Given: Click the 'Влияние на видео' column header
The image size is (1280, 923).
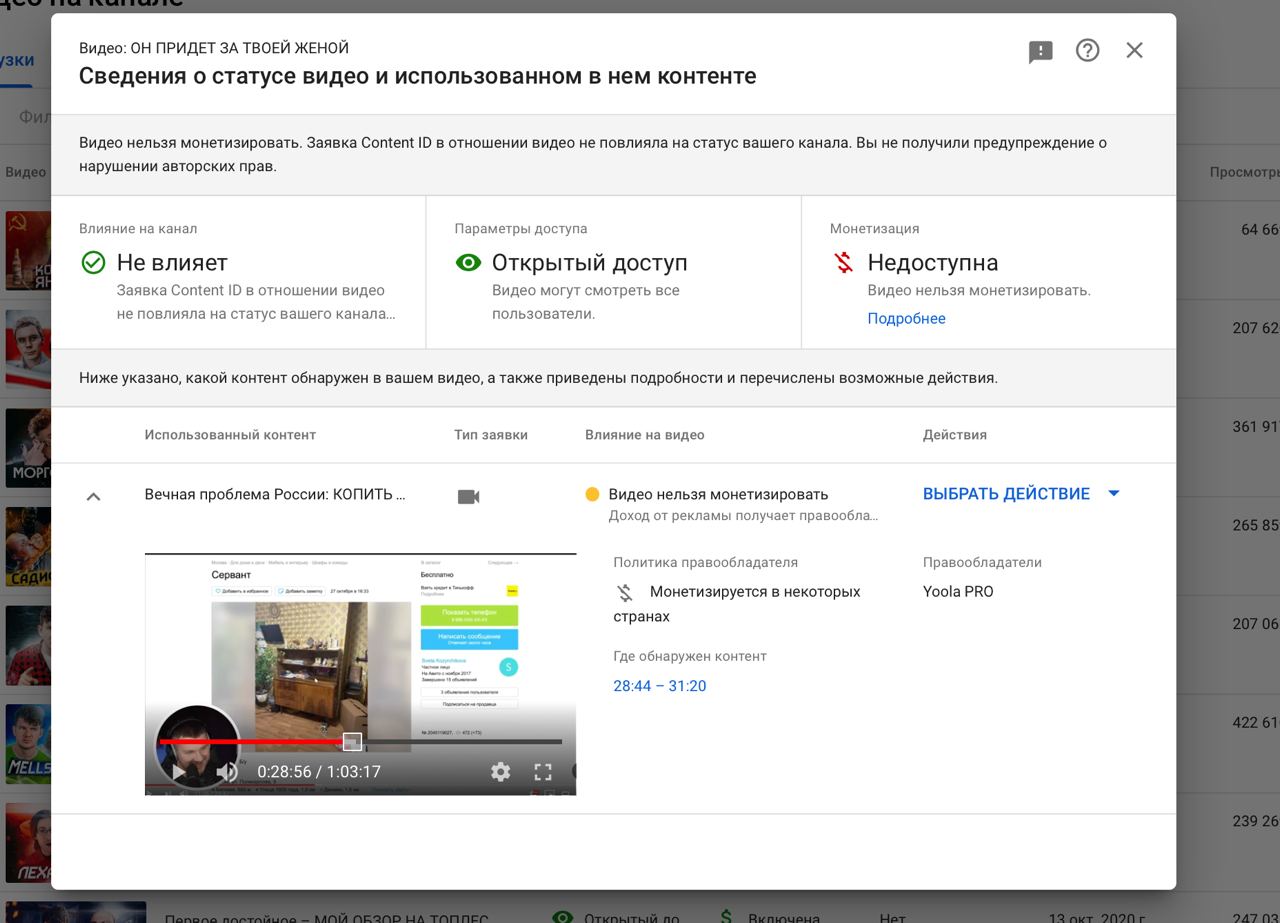Looking at the screenshot, I should click(x=645, y=435).
